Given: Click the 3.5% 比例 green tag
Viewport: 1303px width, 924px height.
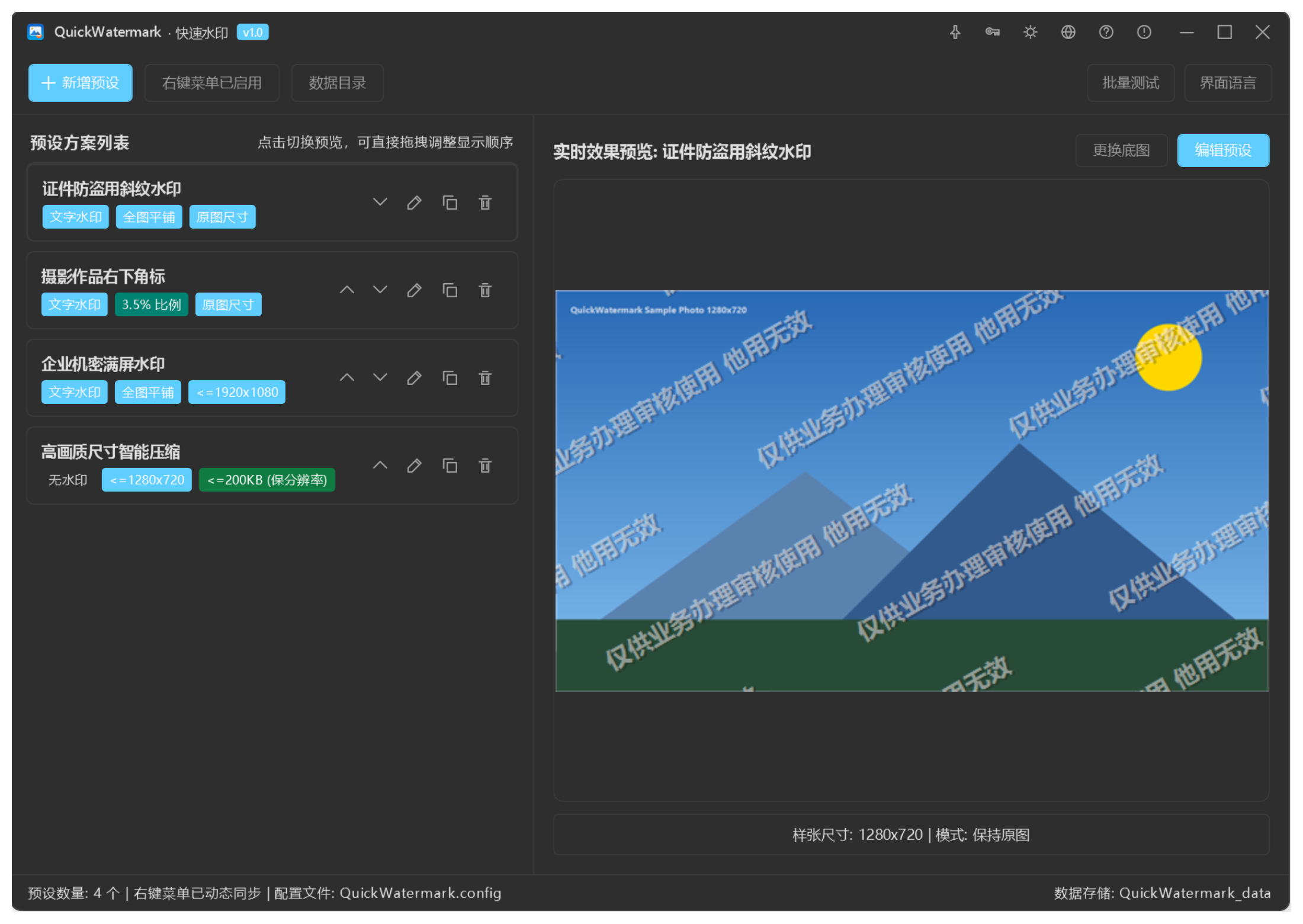Looking at the screenshot, I should coord(152,304).
